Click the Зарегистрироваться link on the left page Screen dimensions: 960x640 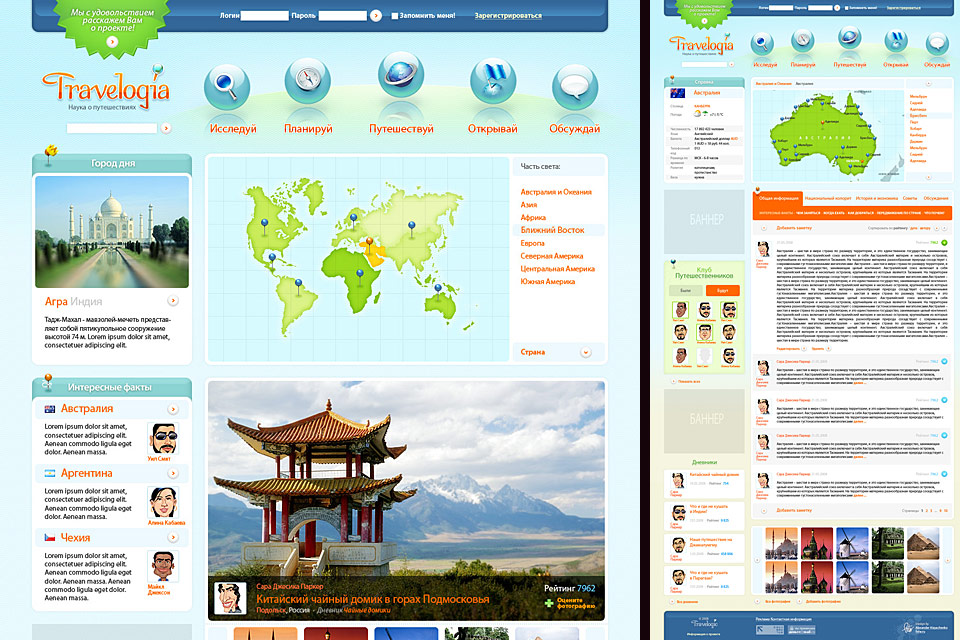(508, 16)
